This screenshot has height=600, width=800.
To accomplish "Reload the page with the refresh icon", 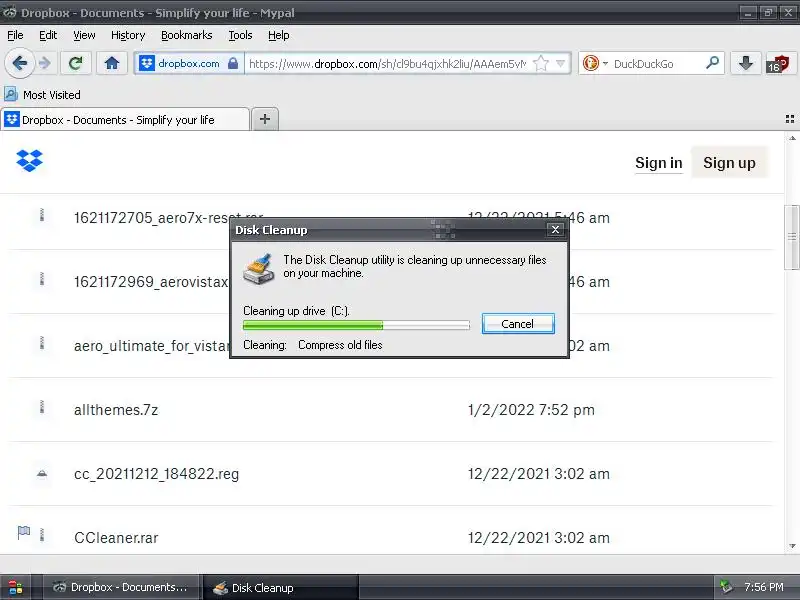I will click(x=76, y=63).
